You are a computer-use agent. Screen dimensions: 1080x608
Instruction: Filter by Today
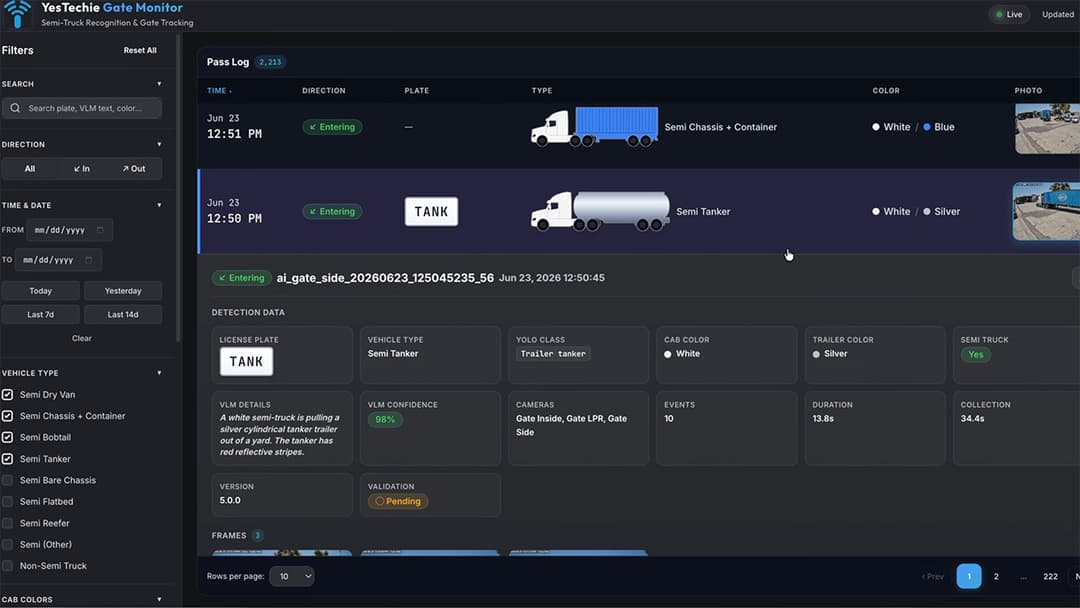point(41,291)
